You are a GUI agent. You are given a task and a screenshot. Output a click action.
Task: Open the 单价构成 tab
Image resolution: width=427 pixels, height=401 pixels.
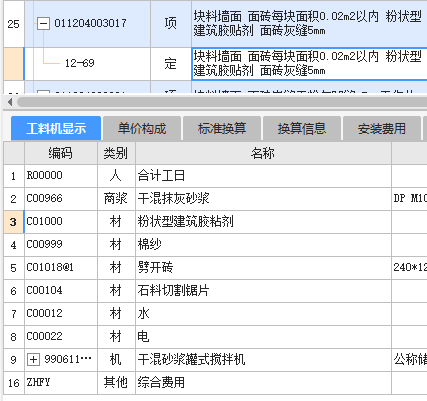[142, 128]
